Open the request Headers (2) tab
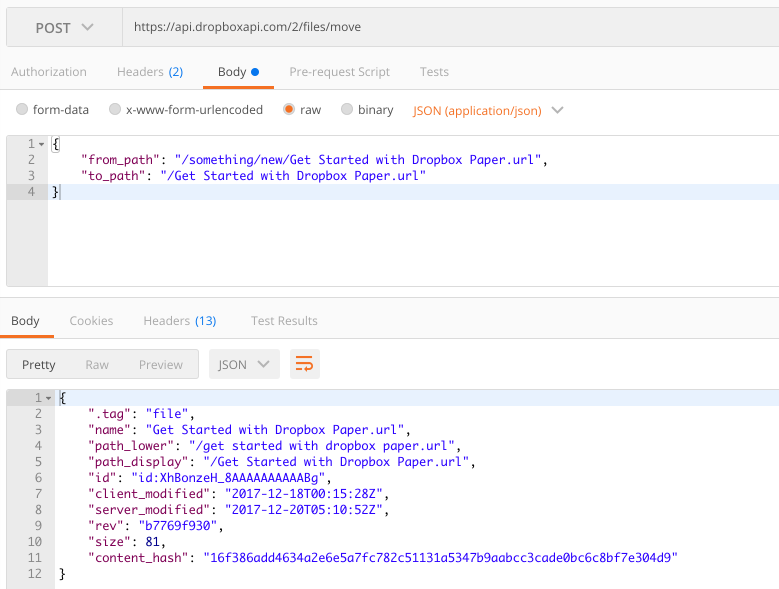Viewport: 779px width, 589px height. [150, 72]
